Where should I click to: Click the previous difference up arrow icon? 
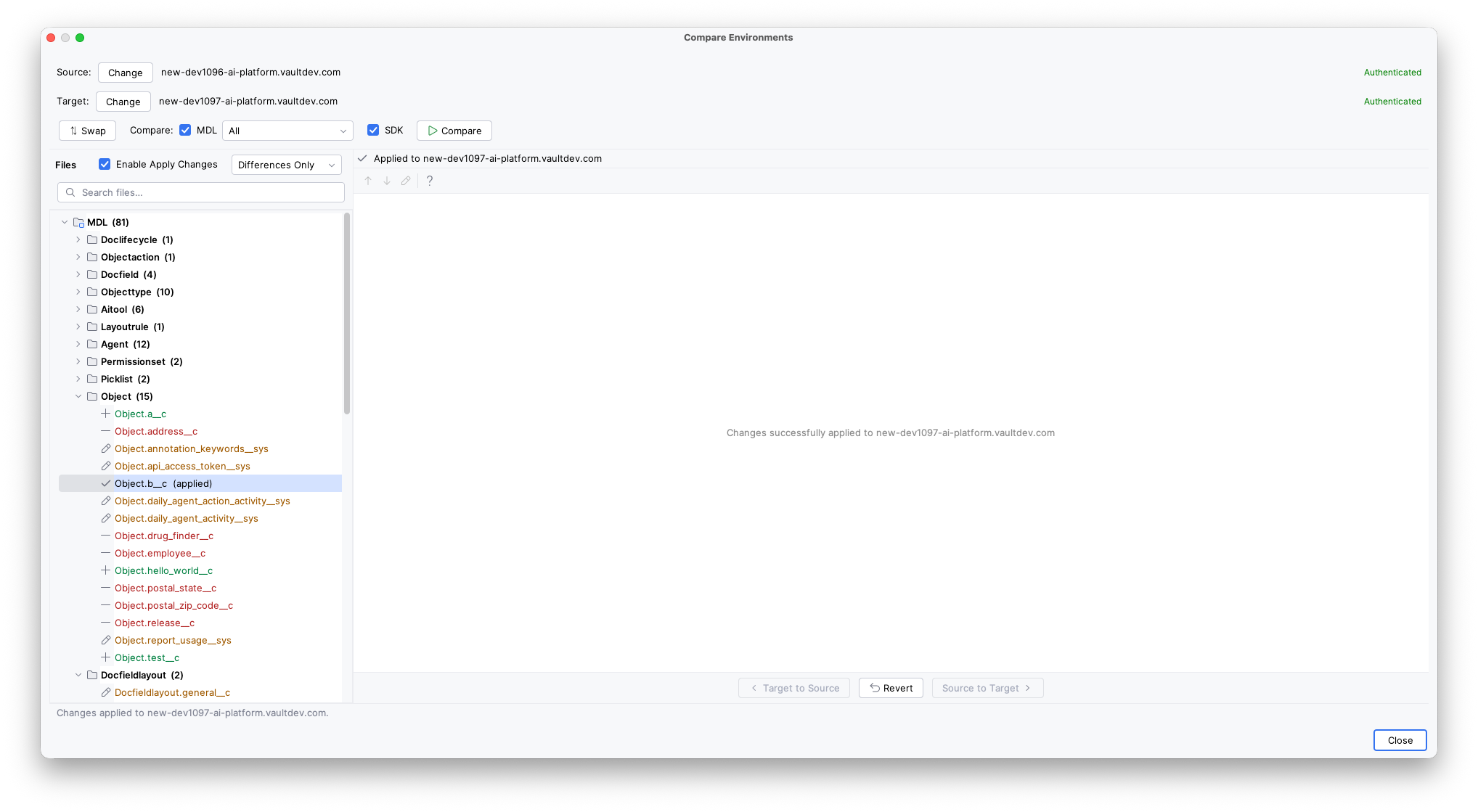(x=368, y=181)
